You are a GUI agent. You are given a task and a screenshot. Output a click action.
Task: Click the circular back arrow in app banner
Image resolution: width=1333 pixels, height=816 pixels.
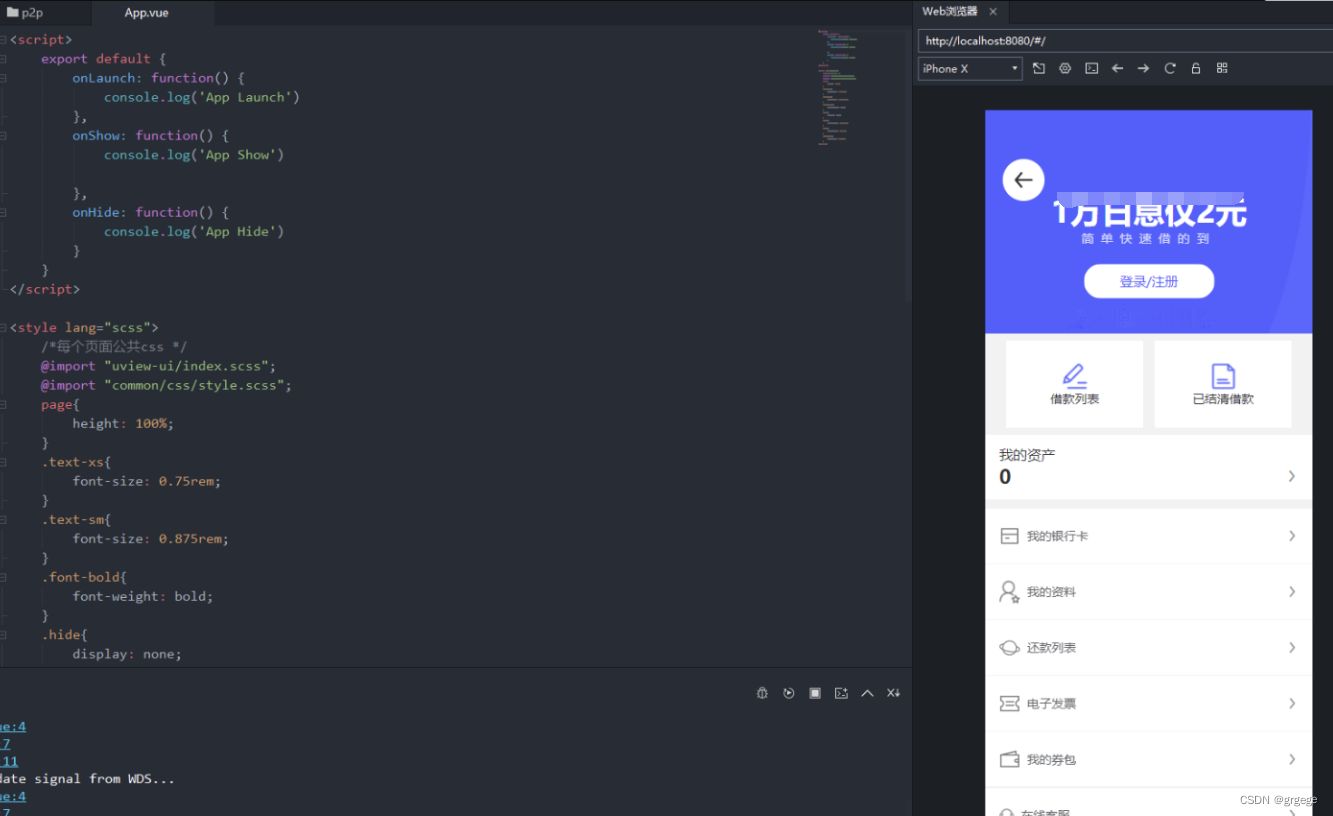1022,180
